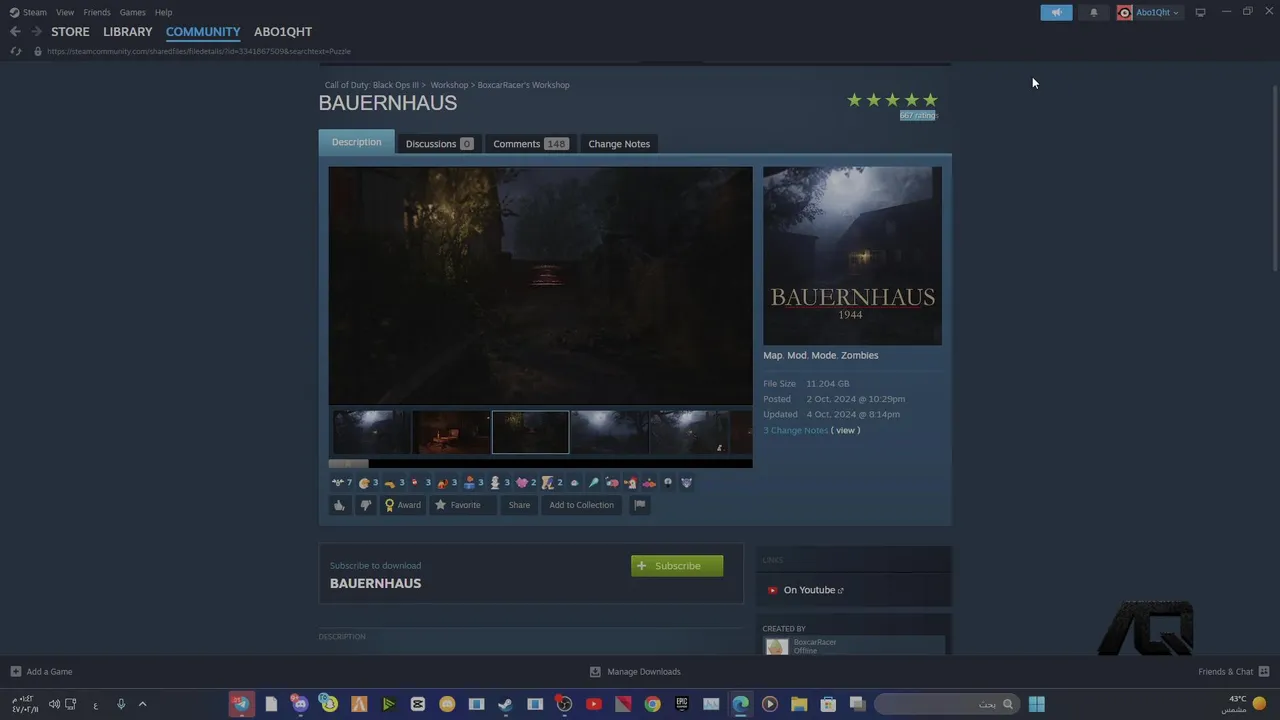Open Friends & Chat grid icon
The width and height of the screenshot is (1280, 720).
tap(1264, 672)
